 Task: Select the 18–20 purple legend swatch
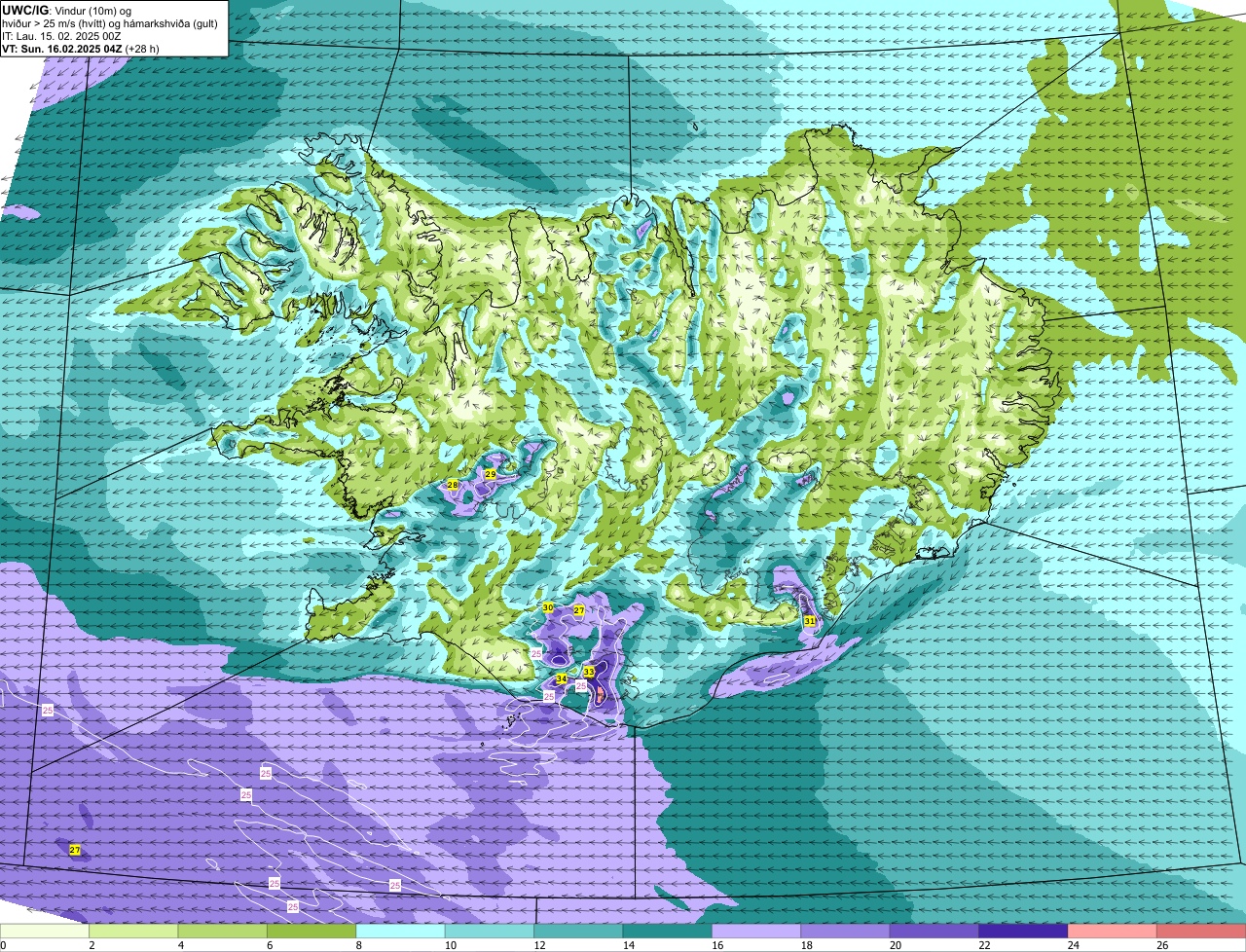click(x=845, y=932)
